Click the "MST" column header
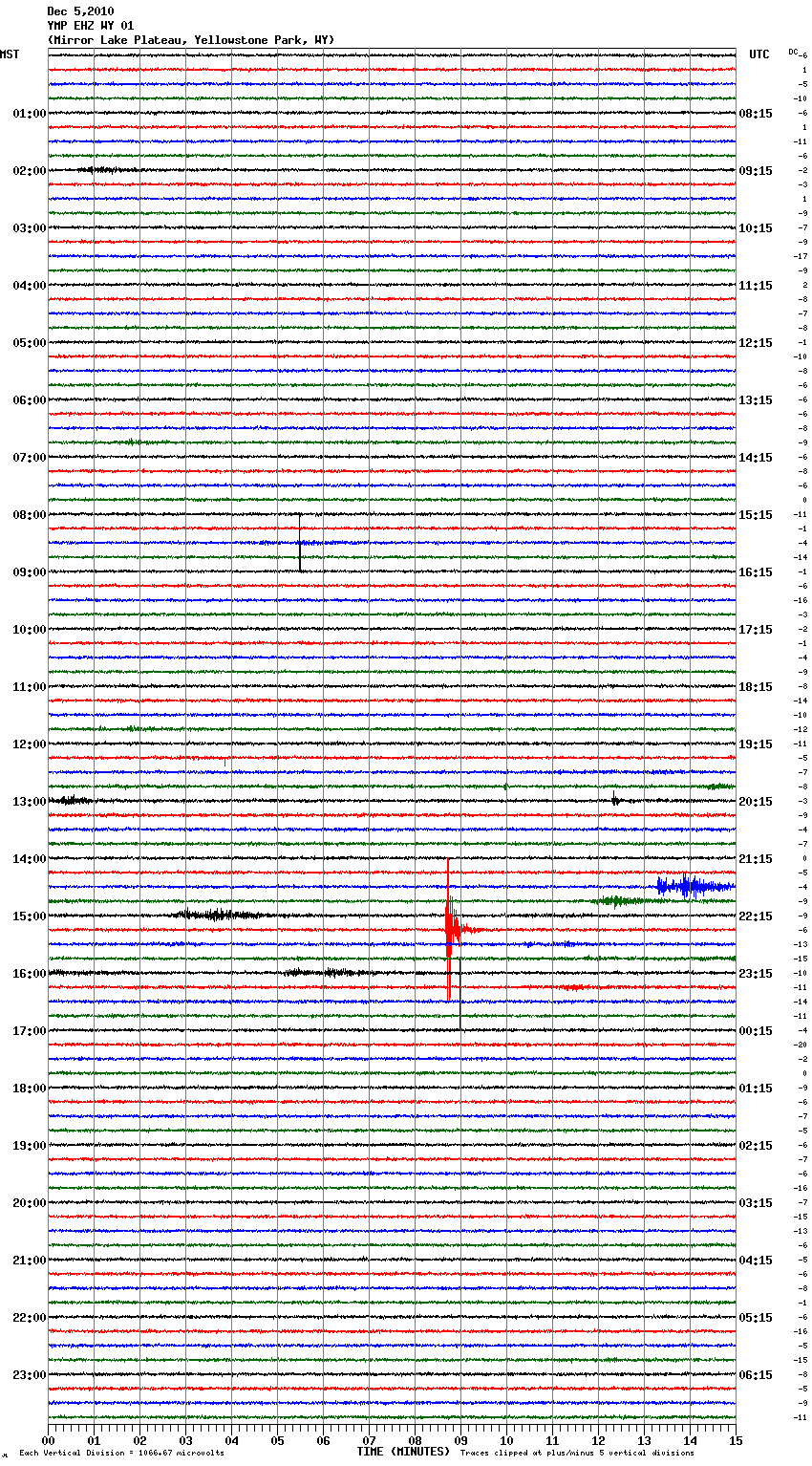 click(10, 54)
